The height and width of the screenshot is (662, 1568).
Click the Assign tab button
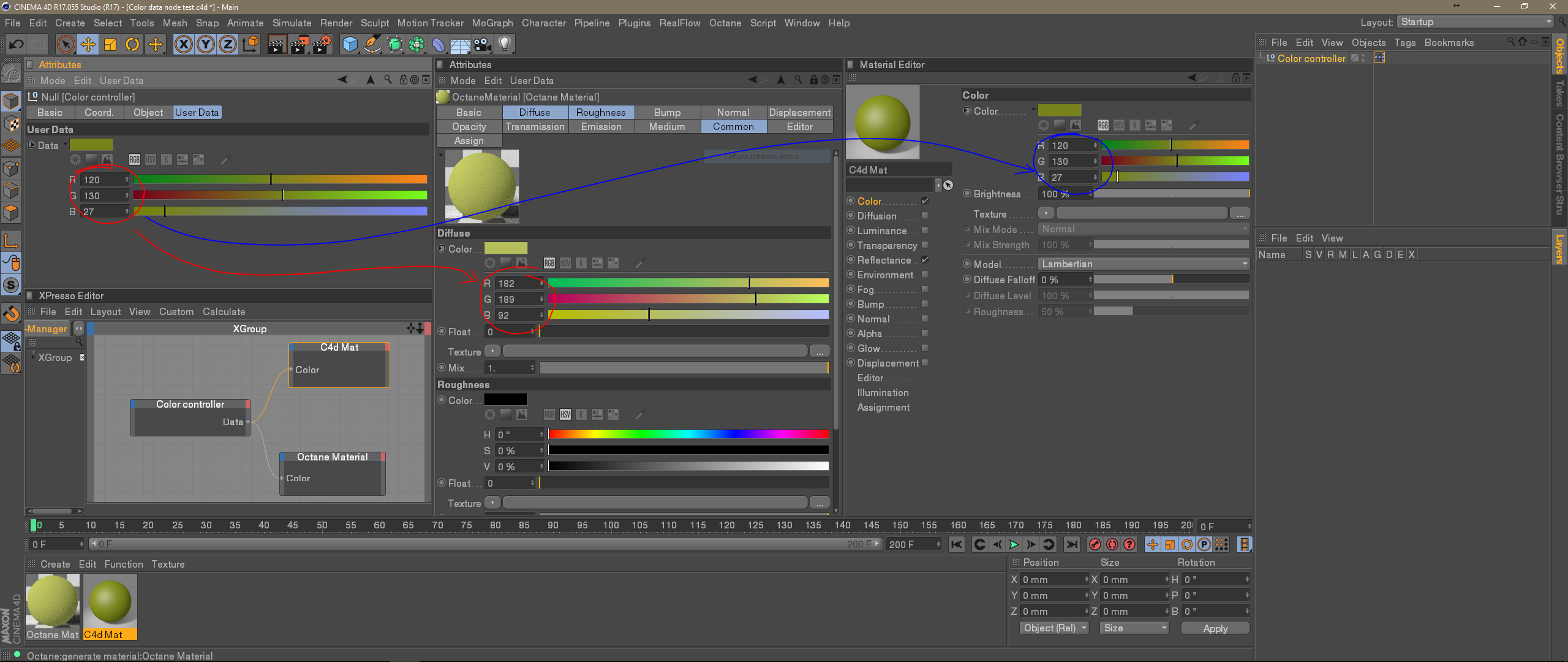(469, 140)
